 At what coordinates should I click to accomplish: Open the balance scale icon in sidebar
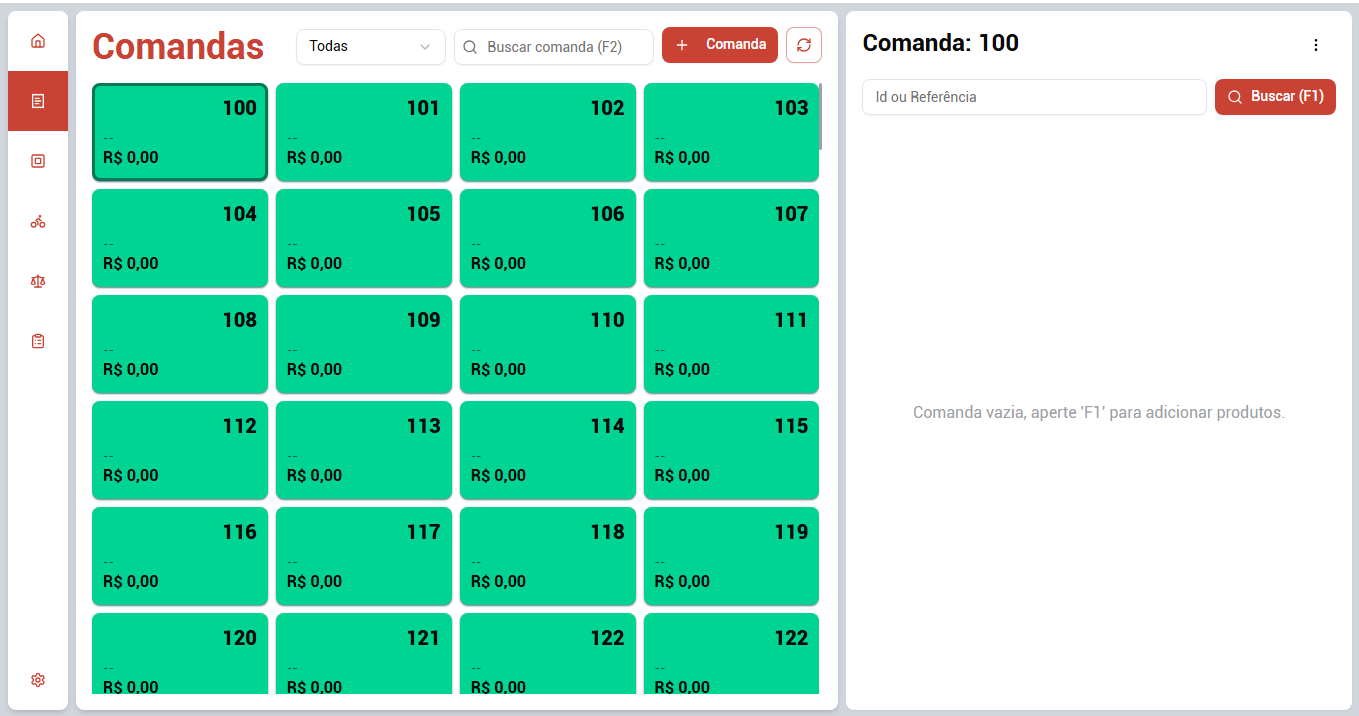(38, 281)
